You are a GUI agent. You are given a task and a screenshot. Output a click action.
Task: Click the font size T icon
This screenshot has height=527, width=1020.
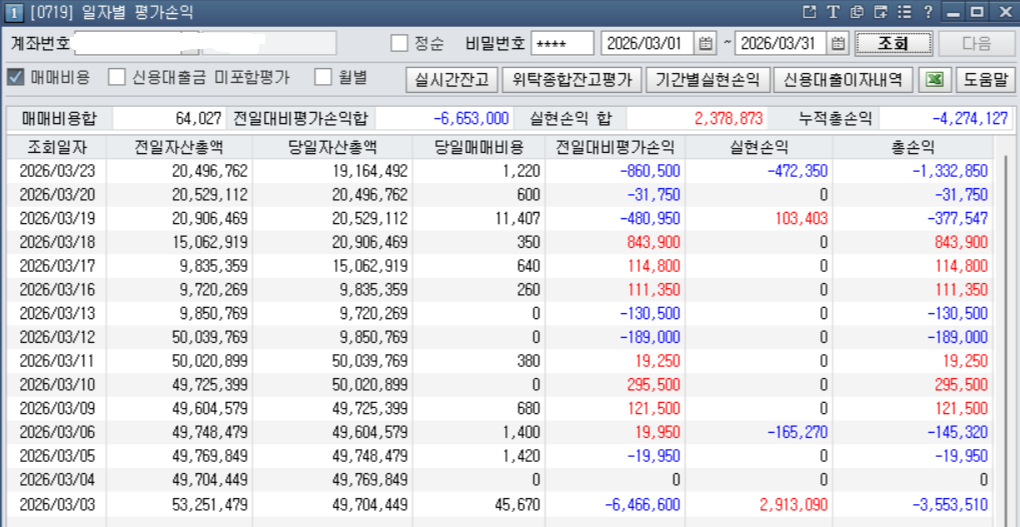point(833,12)
